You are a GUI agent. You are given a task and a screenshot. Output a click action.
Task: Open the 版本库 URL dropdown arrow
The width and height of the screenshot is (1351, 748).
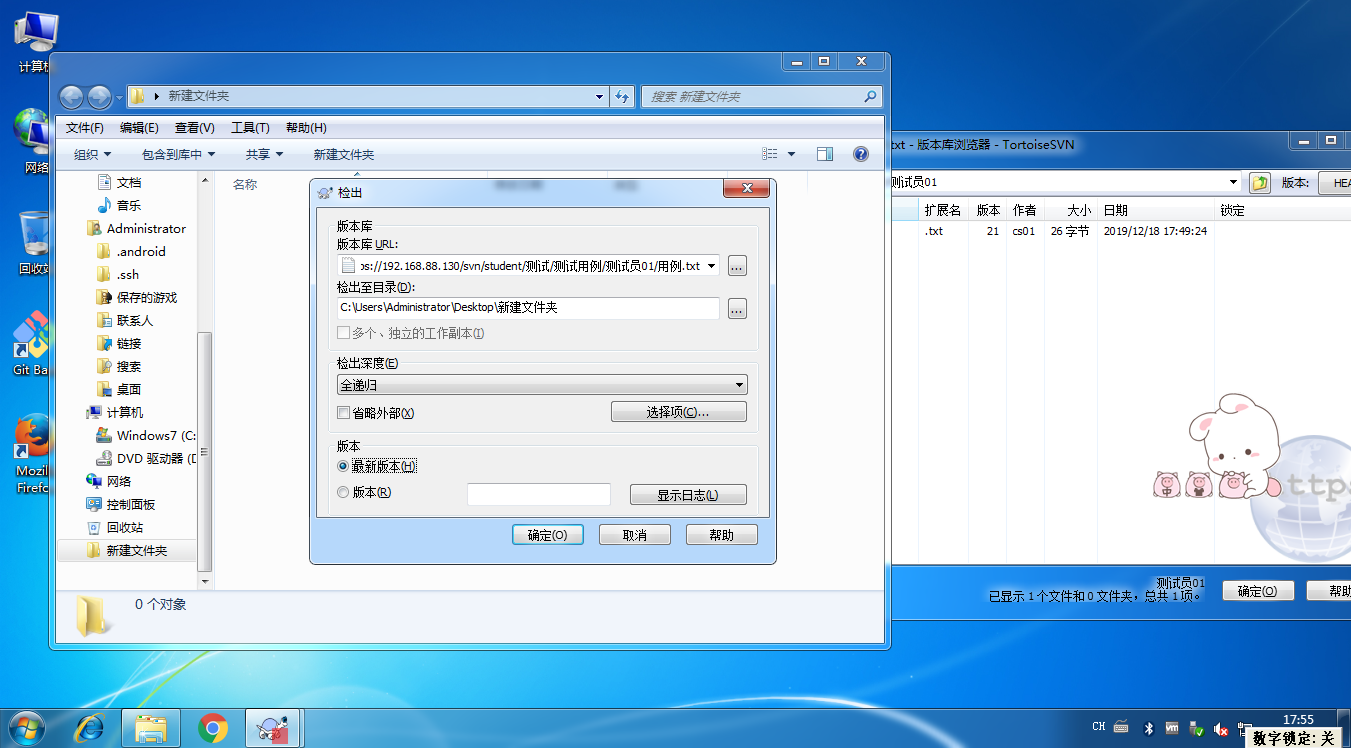tap(712, 265)
